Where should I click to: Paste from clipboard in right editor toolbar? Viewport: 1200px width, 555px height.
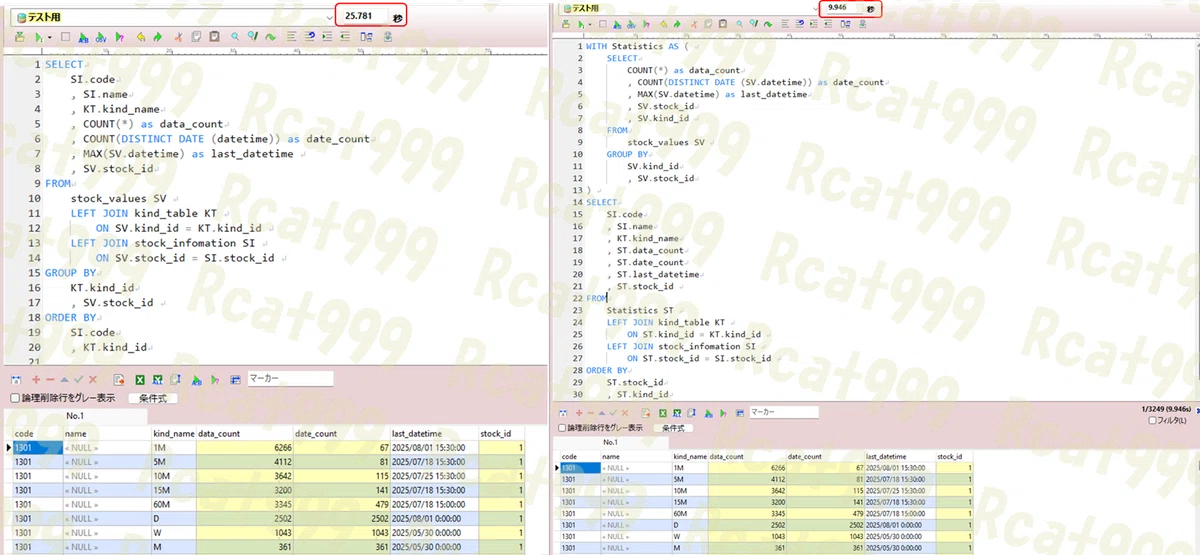pyautogui.click(x=723, y=24)
